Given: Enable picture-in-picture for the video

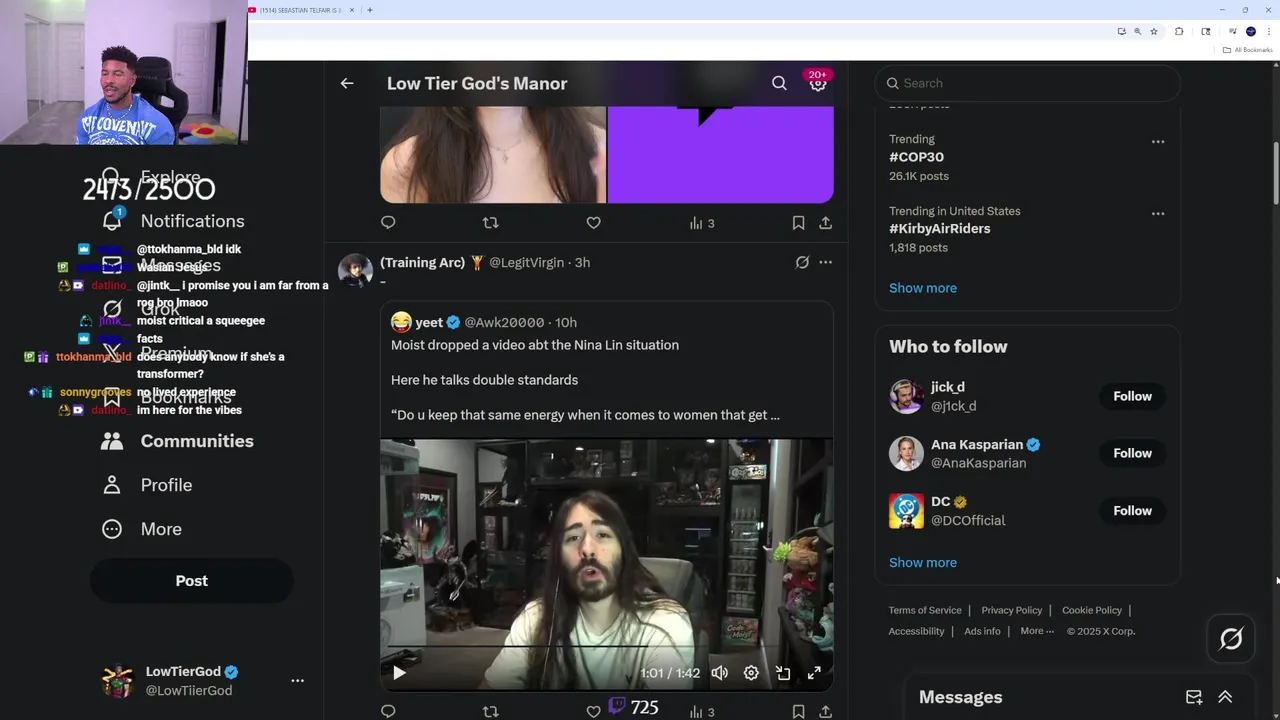Looking at the screenshot, I should click(x=783, y=673).
